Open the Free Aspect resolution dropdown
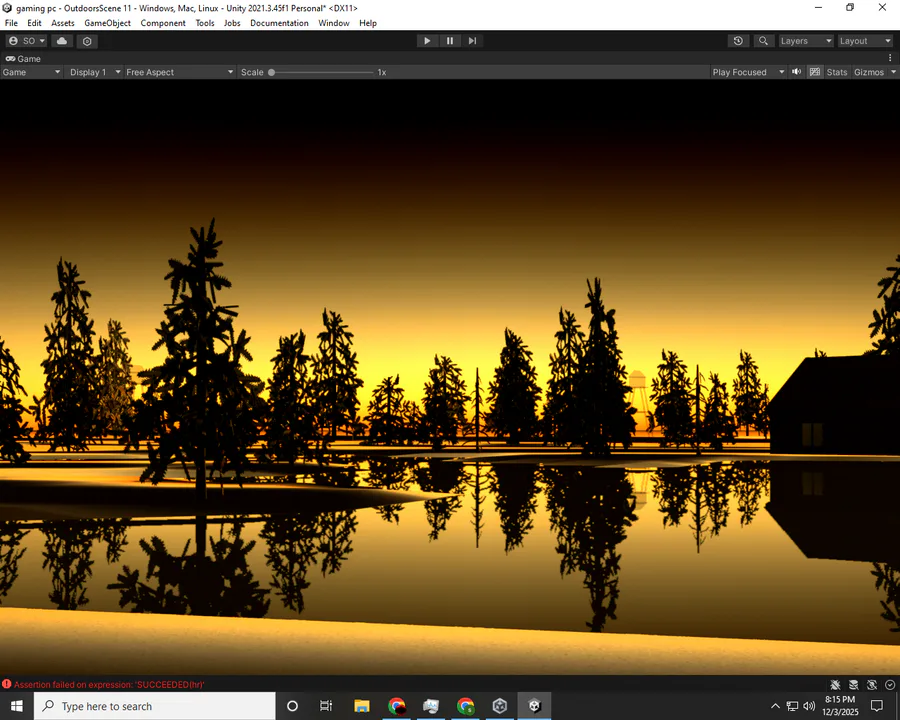Viewport: 900px width, 720px height. pos(180,72)
